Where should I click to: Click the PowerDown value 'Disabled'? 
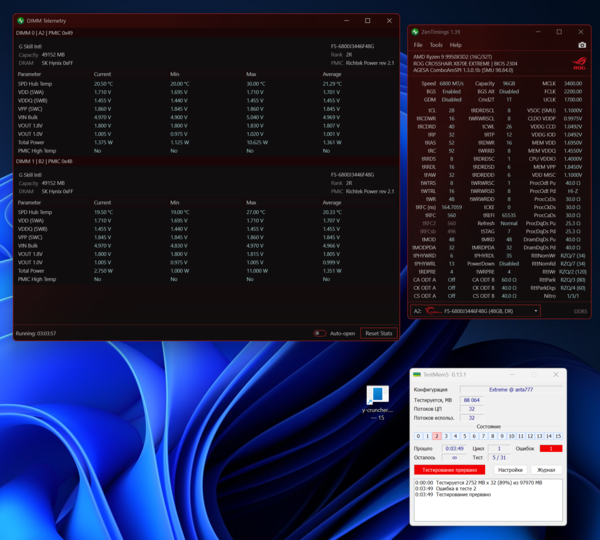point(509,264)
